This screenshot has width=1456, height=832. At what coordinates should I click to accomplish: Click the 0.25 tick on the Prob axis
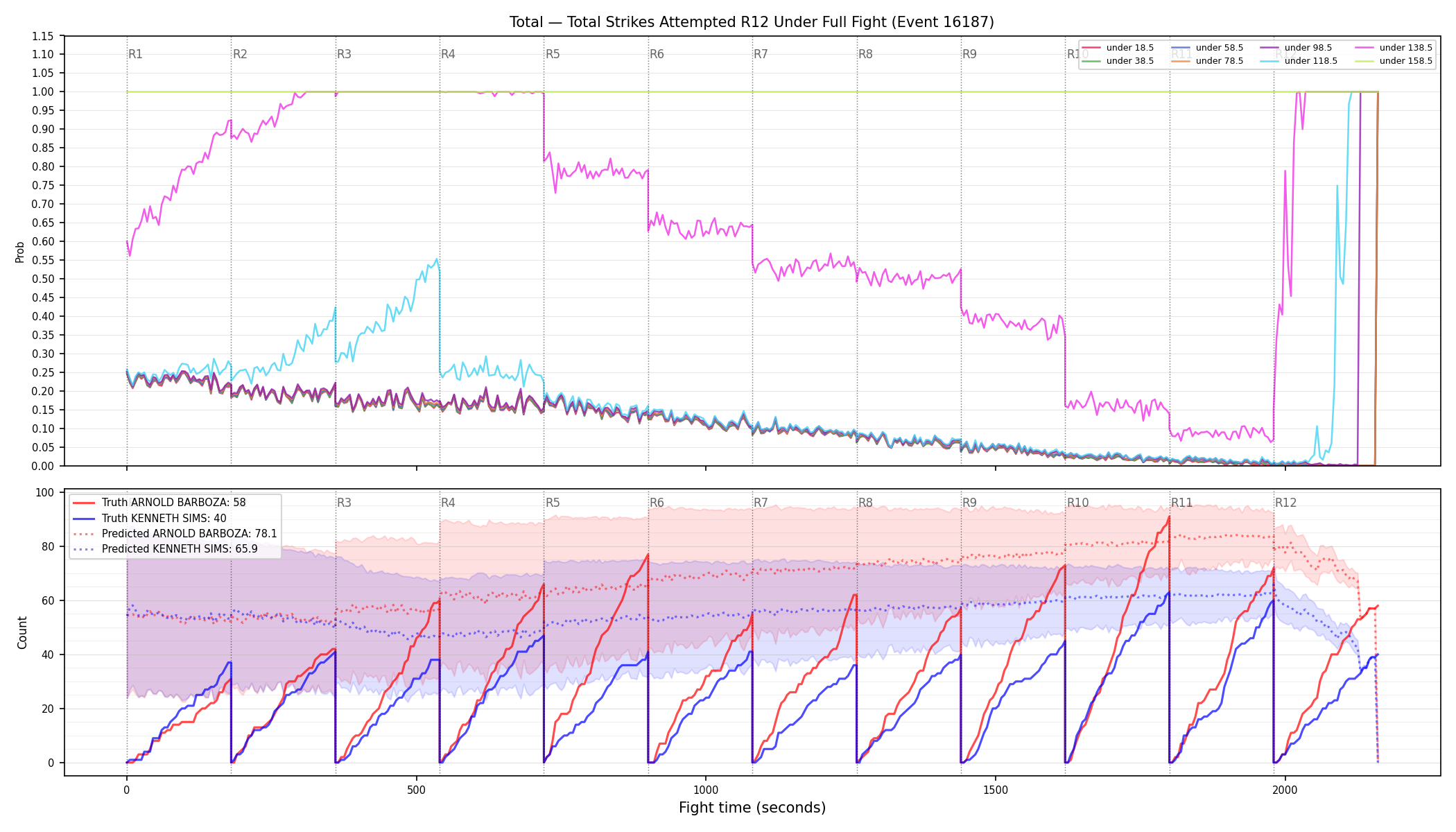pyautogui.click(x=43, y=372)
